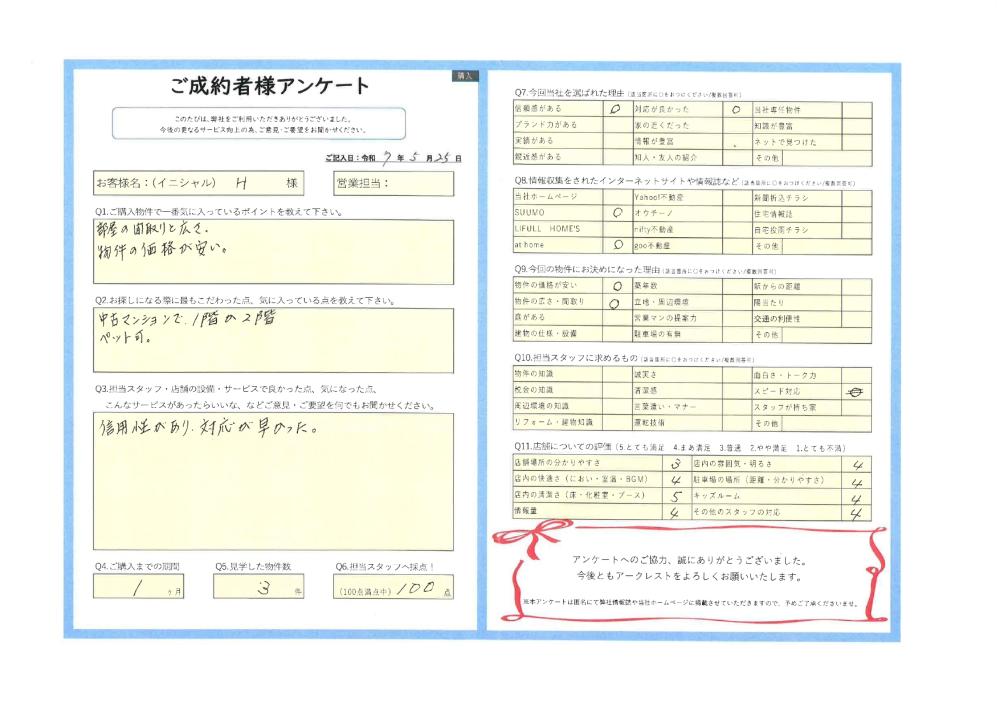Click the 新聞折込チラシ label
This screenshot has height=707, width=1000.
[x=781, y=198]
